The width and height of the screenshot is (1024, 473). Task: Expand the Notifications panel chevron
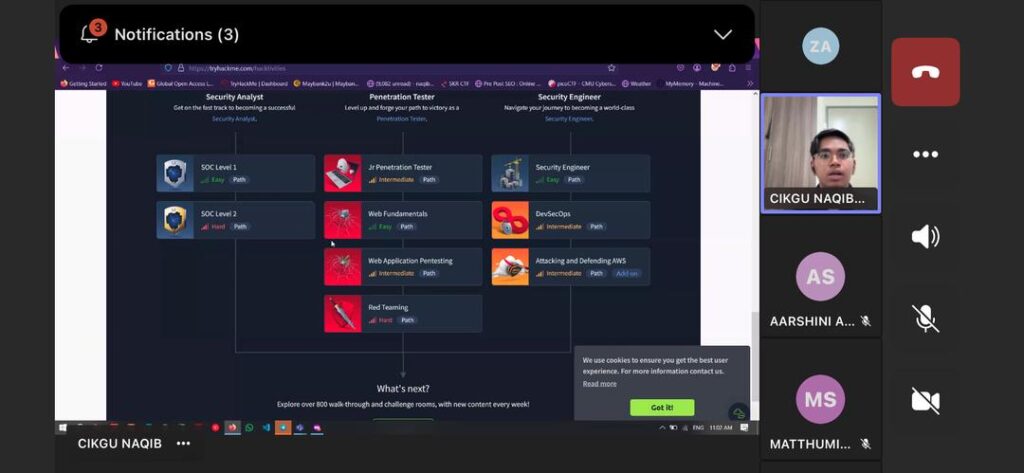tap(722, 34)
